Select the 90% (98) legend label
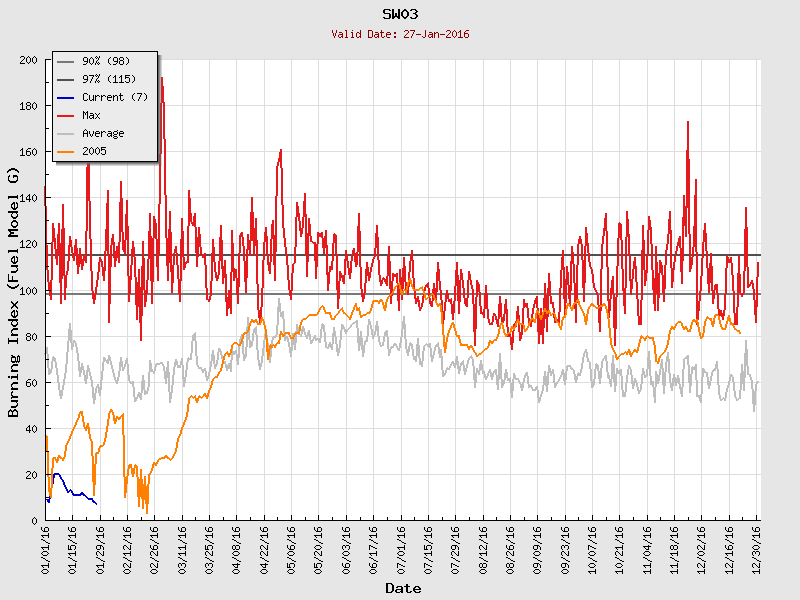The image size is (800, 600). [x=109, y=61]
